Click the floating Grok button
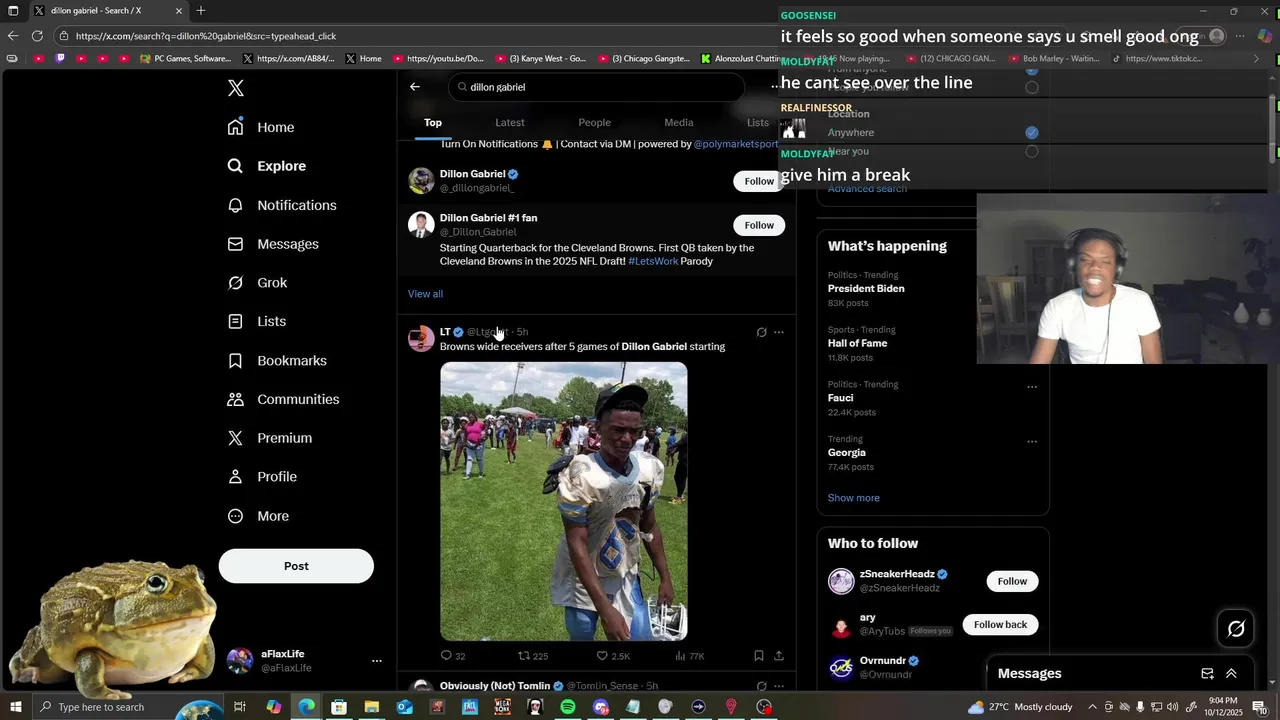The image size is (1280, 720). point(1236,629)
